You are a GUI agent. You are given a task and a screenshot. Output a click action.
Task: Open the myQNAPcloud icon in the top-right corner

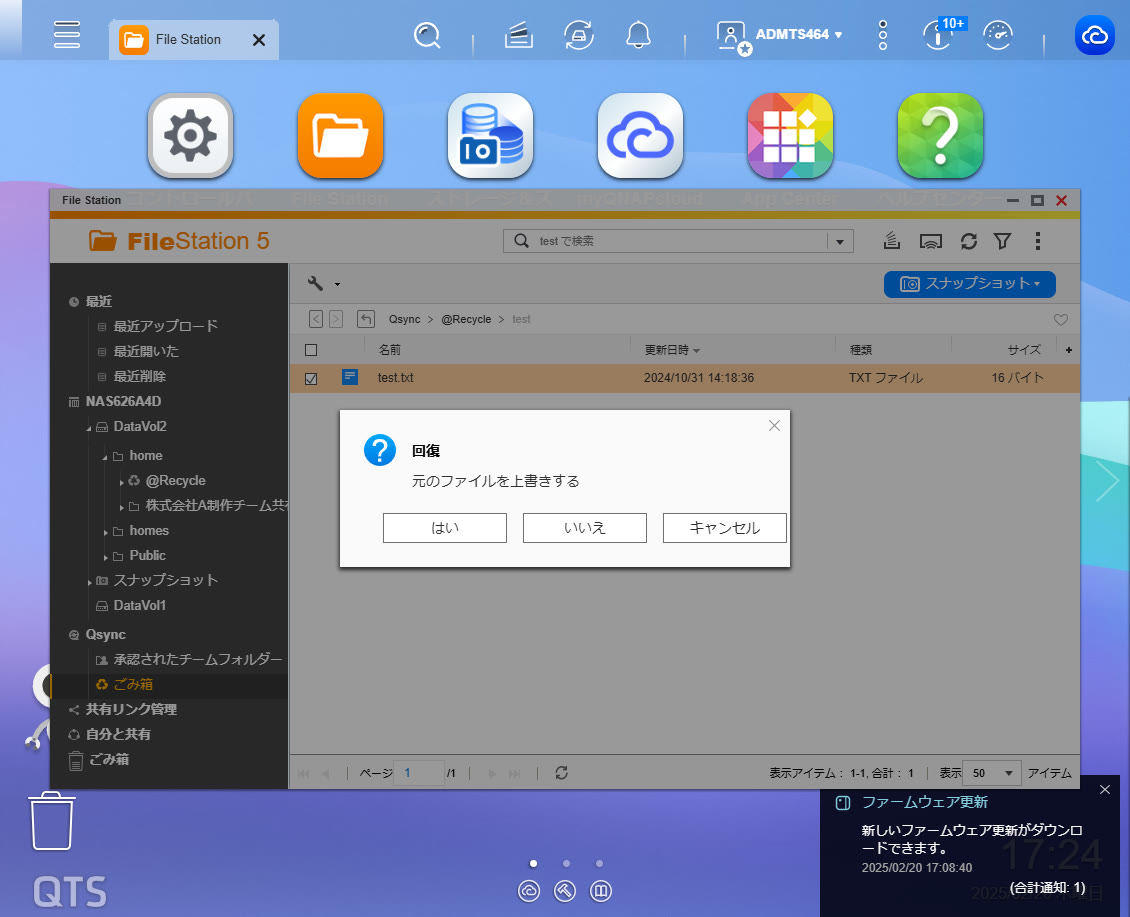tap(1095, 35)
